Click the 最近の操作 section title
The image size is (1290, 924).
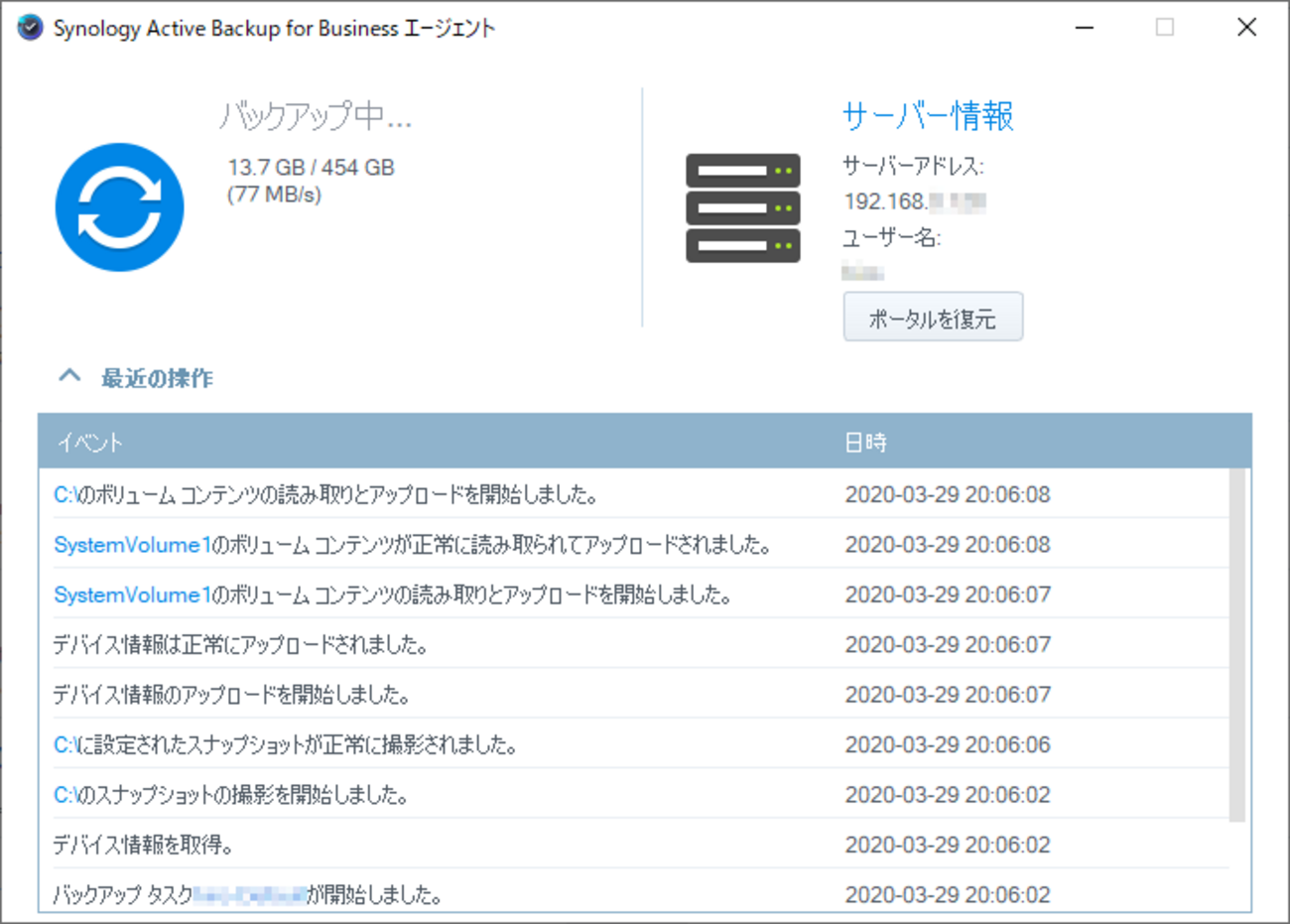click(x=157, y=378)
